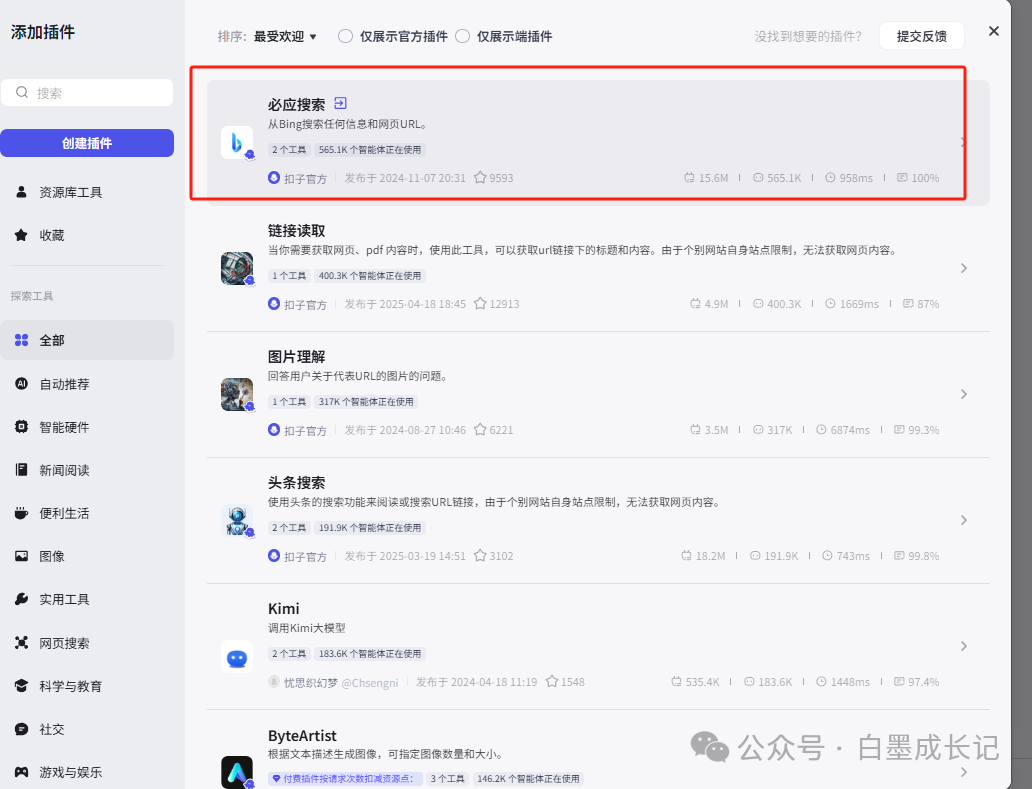Click the '565.1K 个智能体正在使用' tag
This screenshot has height=789, width=1032.
pos(370,150)
